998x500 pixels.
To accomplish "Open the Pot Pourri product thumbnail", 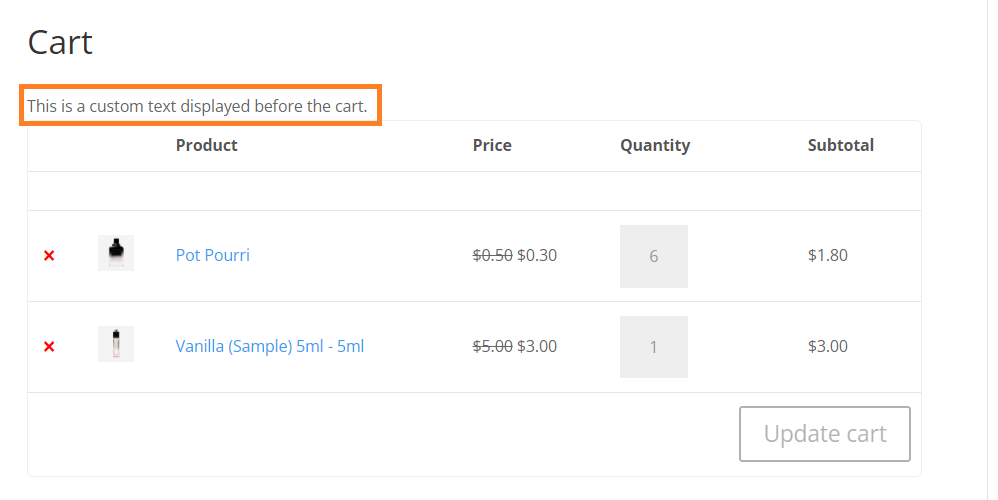I will tap(116, 253).
